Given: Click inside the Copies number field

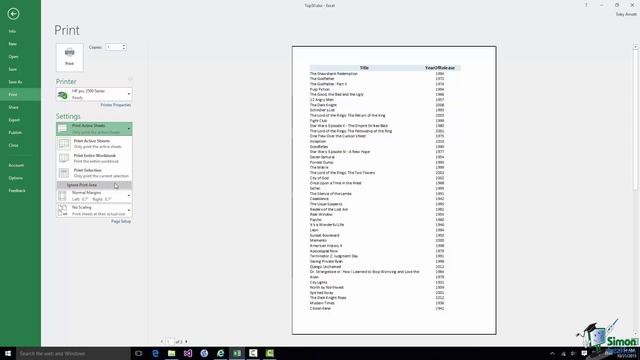Looking at the screenshot, I should (x=113, y=47).
